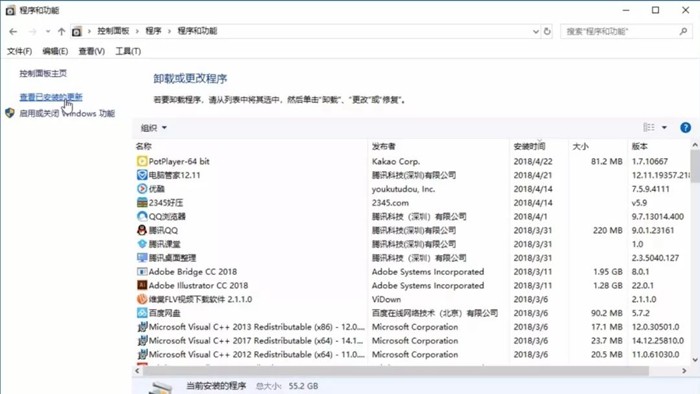Viewport: 700px width, 394px height.
Task: Expand the chevron after 程序 breadcrumb
Action: (x=170, y=31)
